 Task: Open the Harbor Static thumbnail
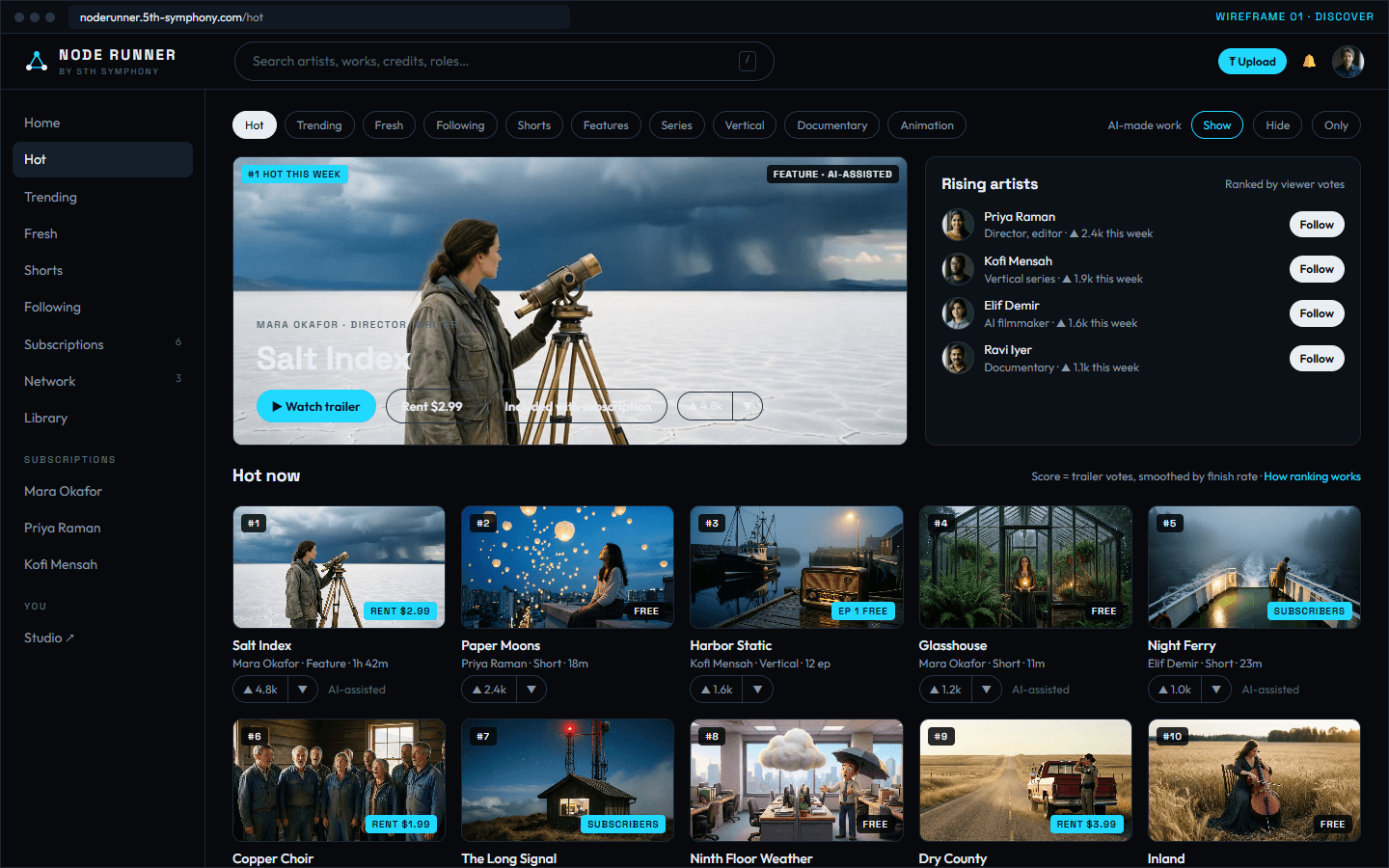(797, 567)
